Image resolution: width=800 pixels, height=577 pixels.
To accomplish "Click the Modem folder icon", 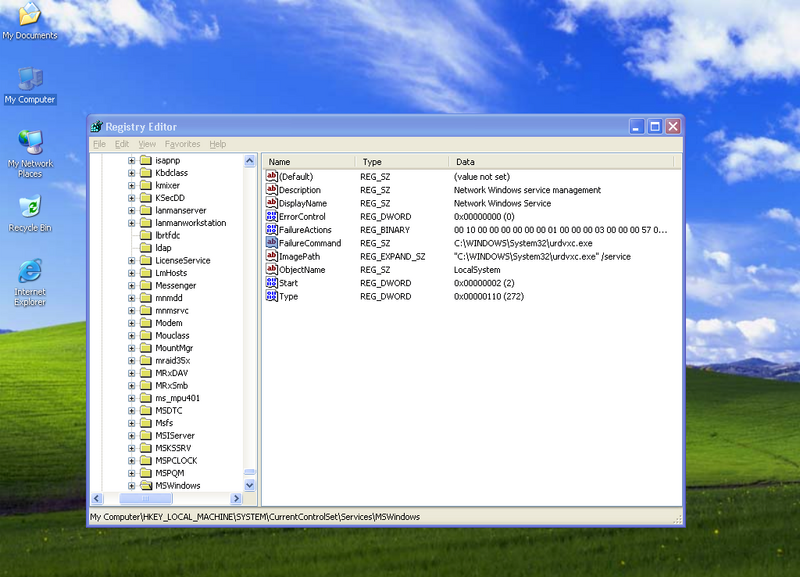I will pos(146,323).
